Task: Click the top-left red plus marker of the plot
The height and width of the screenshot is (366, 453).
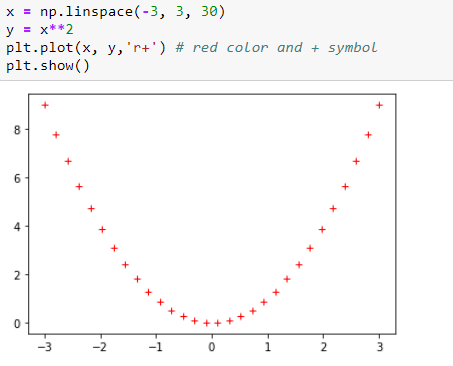Action: pos(45,105)
